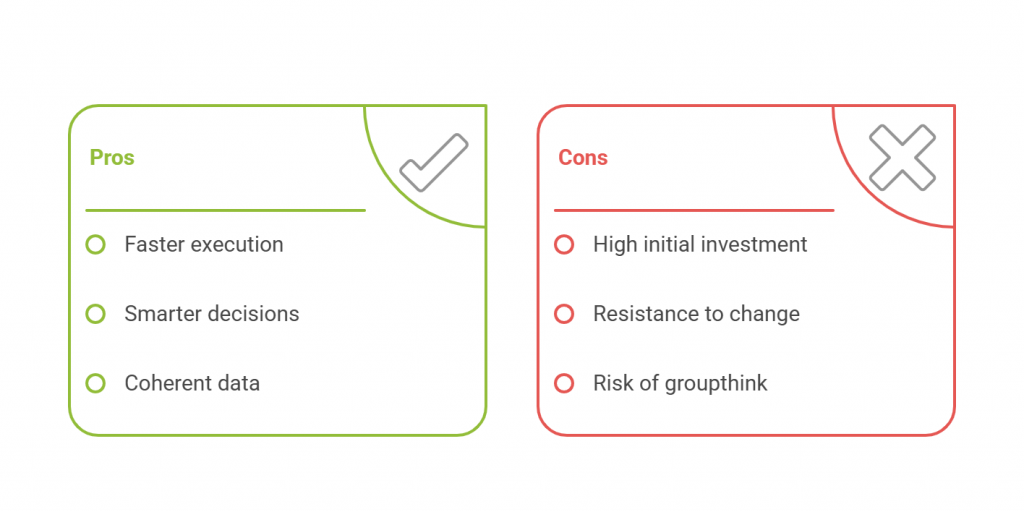This screenshot has width=1024, height=512.
Task: Click the red bullet circle beside Risk of groupthink
Action: 564,383
